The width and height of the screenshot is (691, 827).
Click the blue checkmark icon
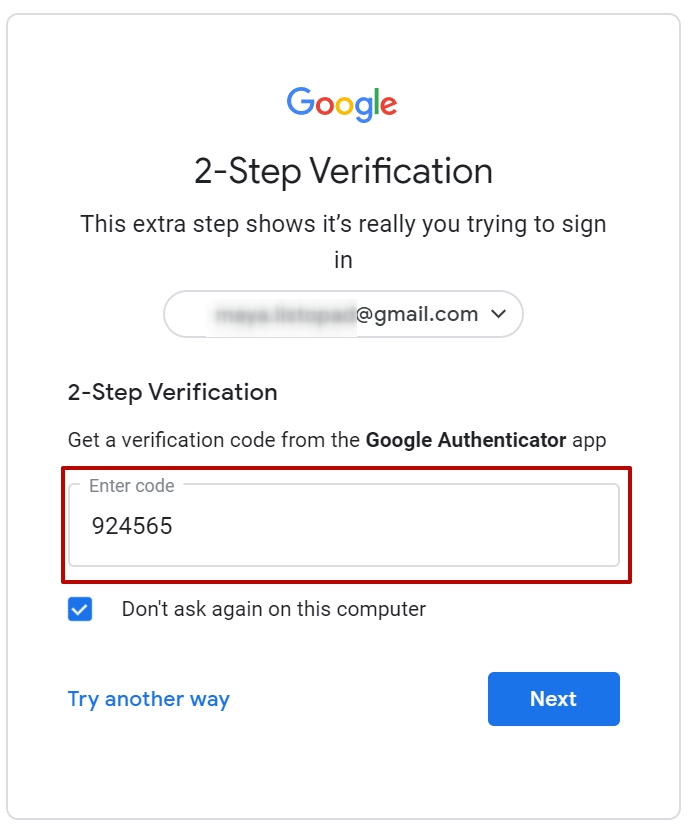point(80,609)
